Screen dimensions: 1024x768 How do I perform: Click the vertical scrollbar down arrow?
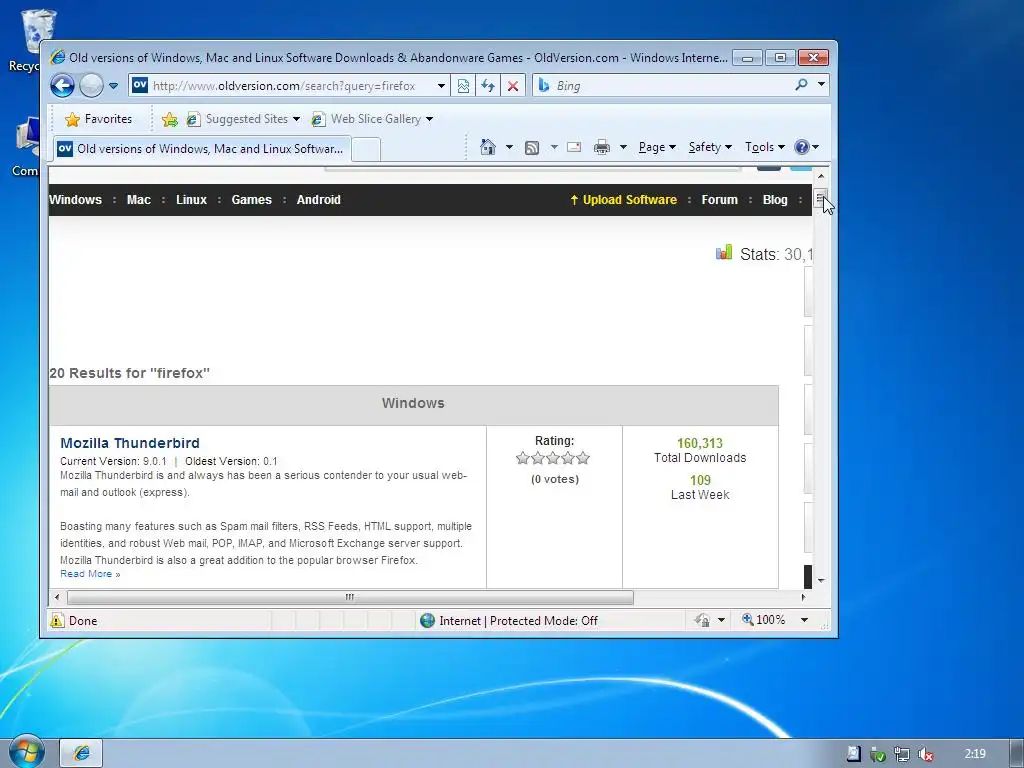(821, 580)
